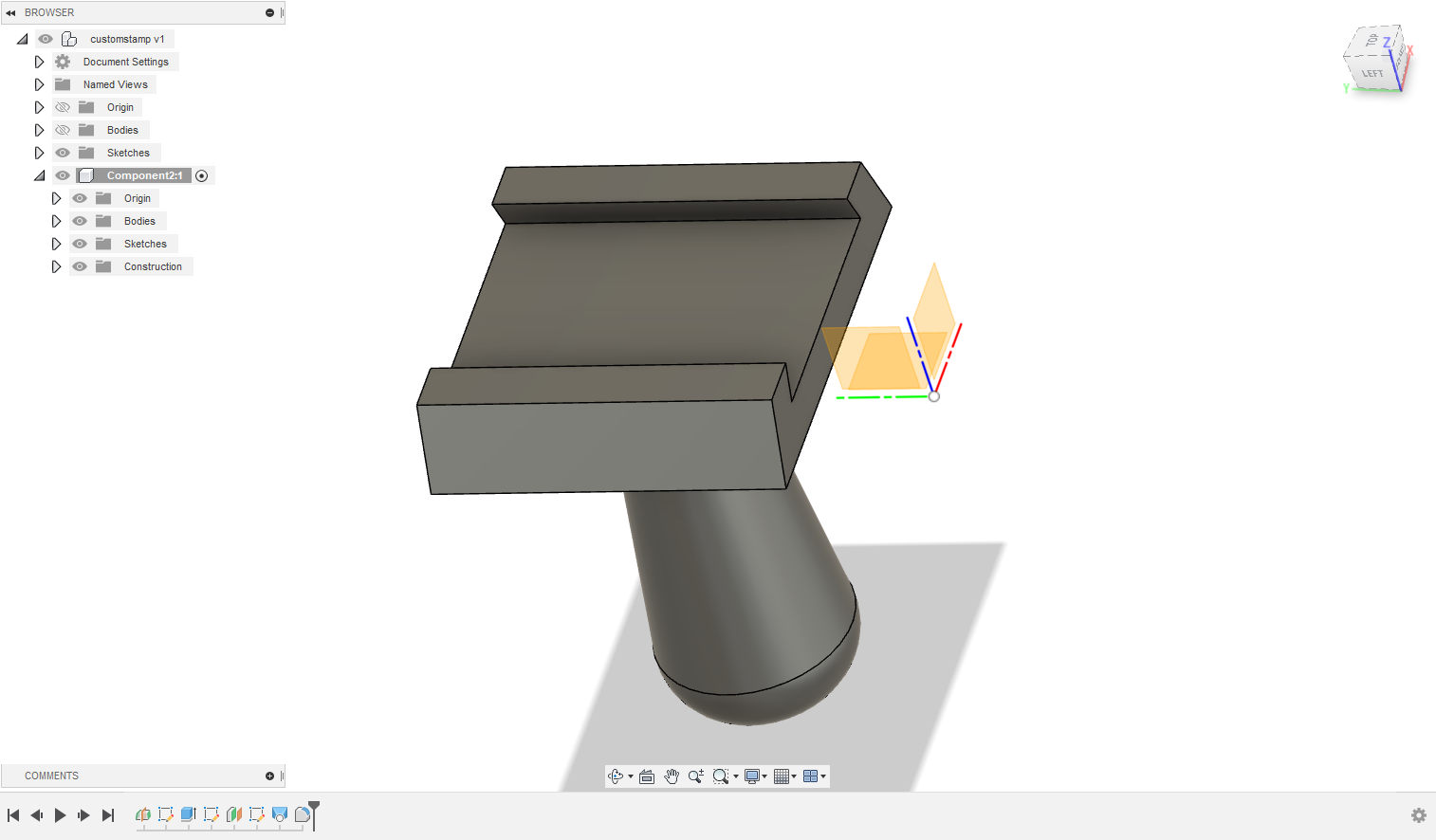Toggle visibility of customstamp v1 root
Image resolution: width=1436 pixels, height=840 pixels.
(46, 39)
